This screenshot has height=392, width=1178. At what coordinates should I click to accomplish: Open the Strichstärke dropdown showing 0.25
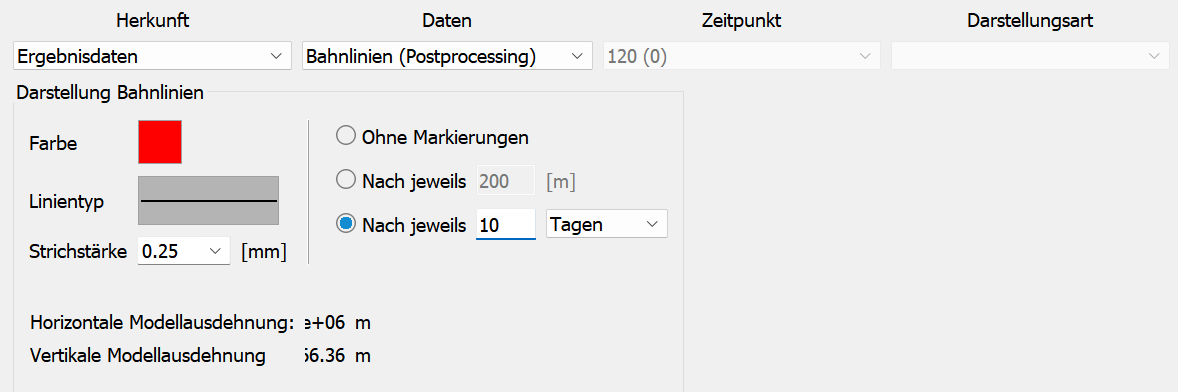tap(184, 251)
